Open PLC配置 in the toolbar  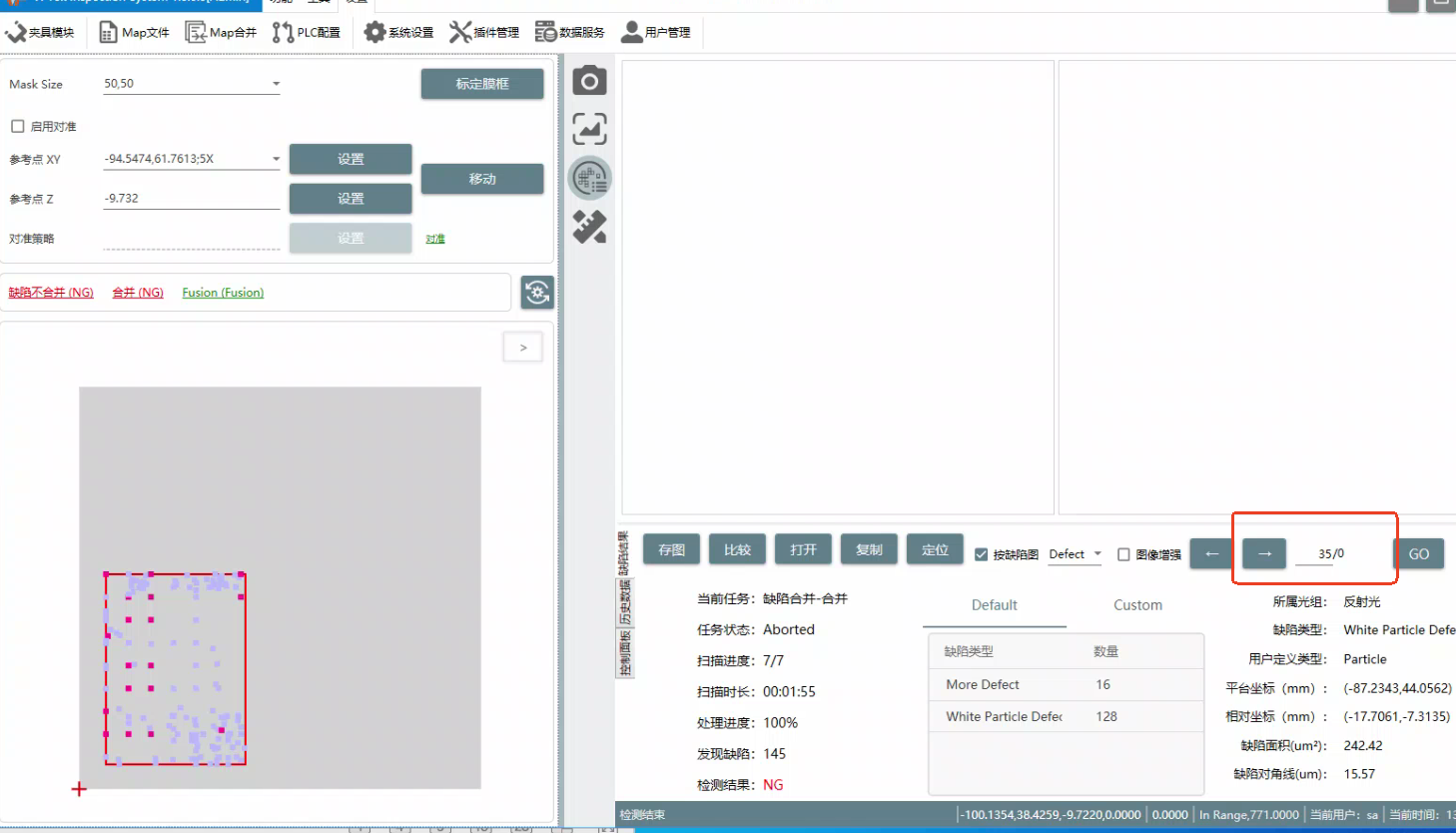[307, 33]
